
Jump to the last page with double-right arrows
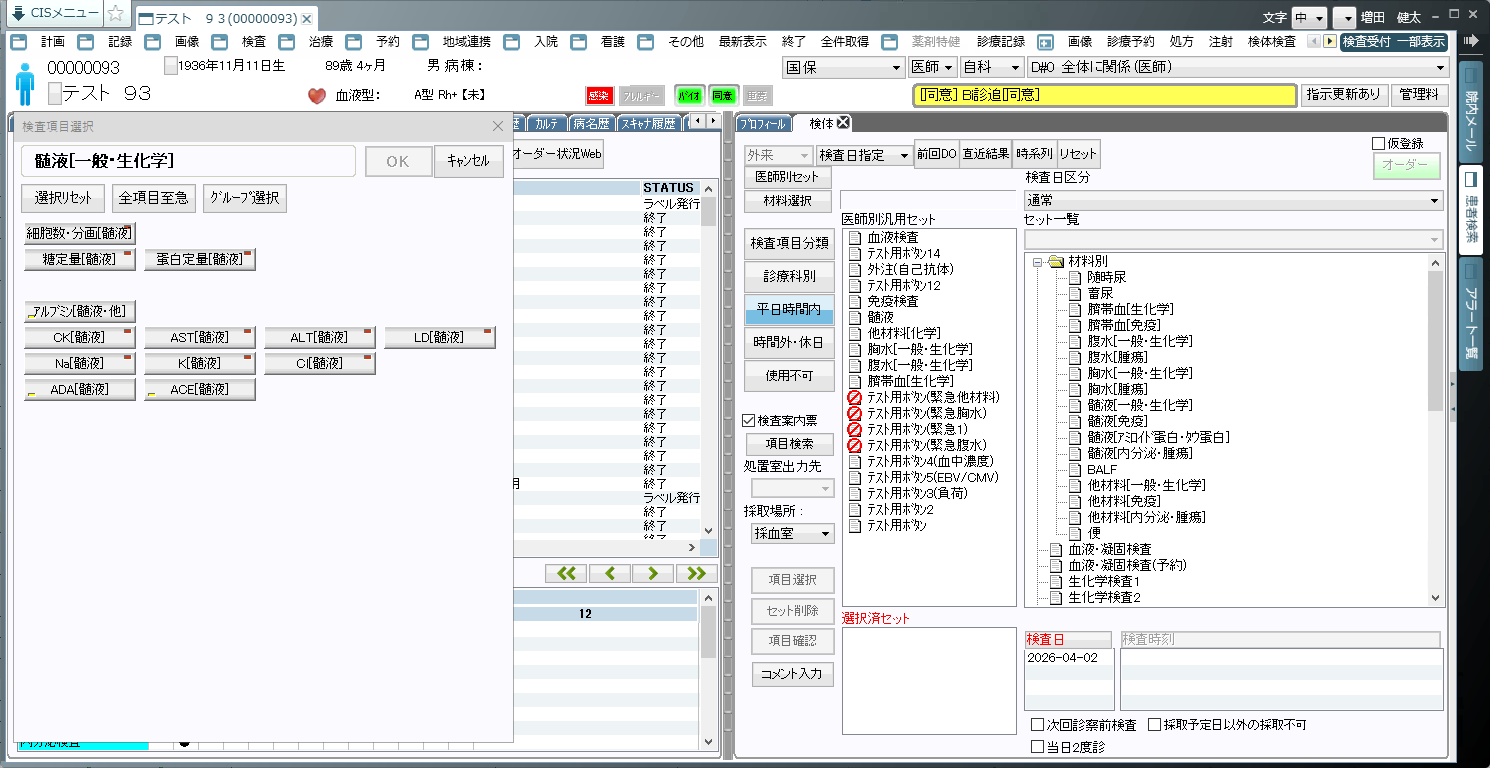coord(697,573)
